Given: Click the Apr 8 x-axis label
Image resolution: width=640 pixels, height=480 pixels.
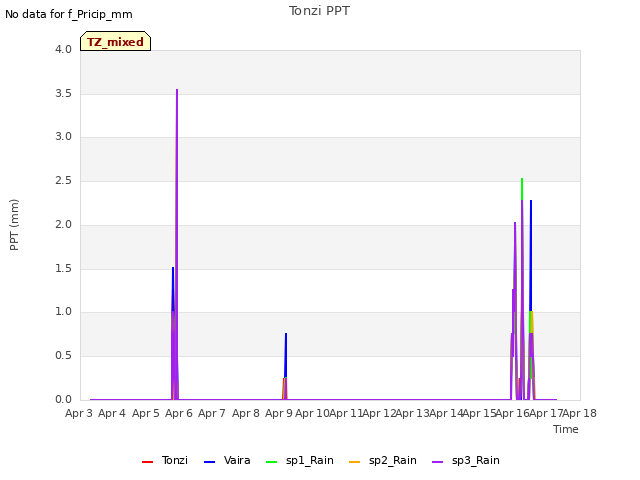Looking at the screenshot, I should 246,413.
